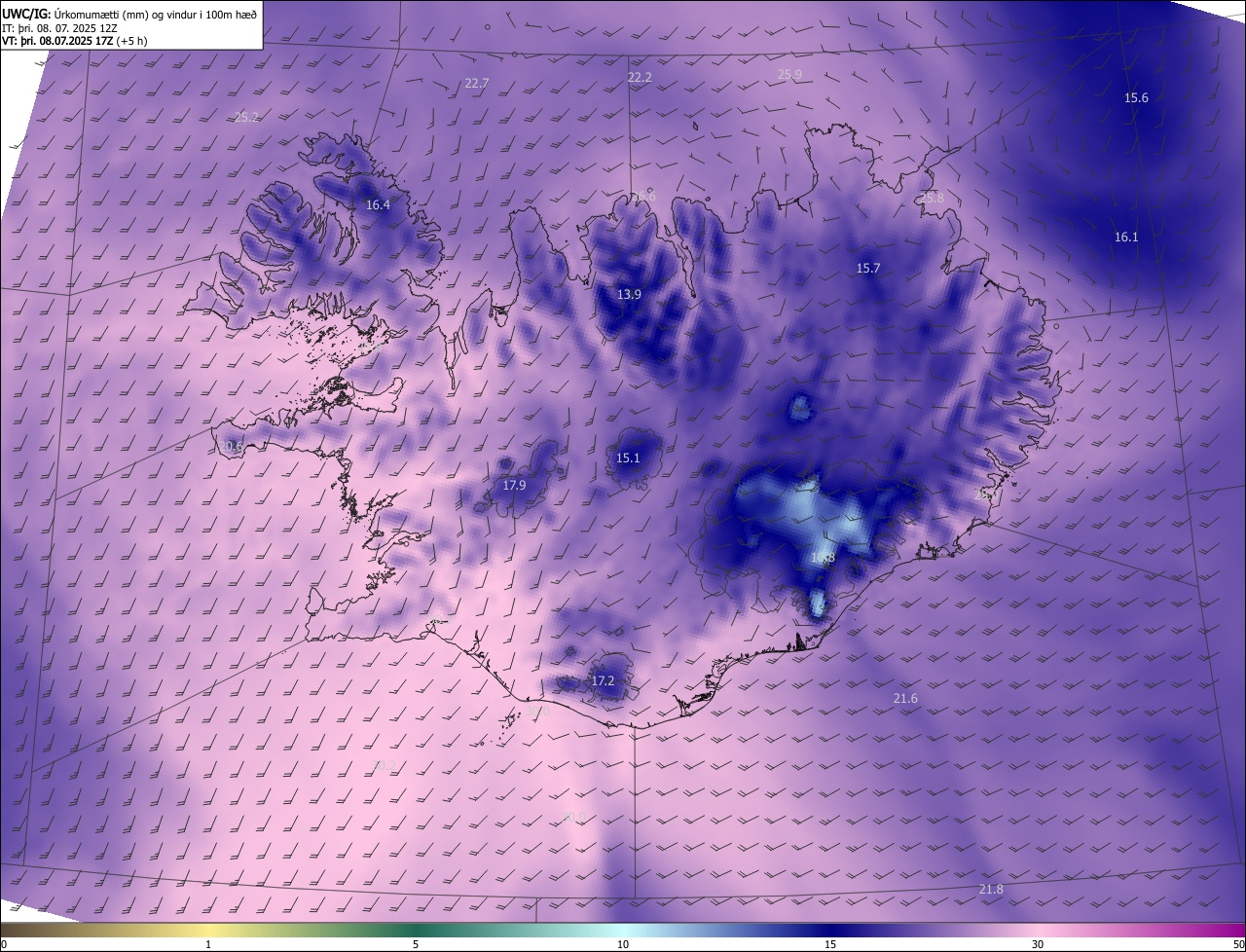Select the 30.2 value label
1246x952 pixels.
[384, 766]
